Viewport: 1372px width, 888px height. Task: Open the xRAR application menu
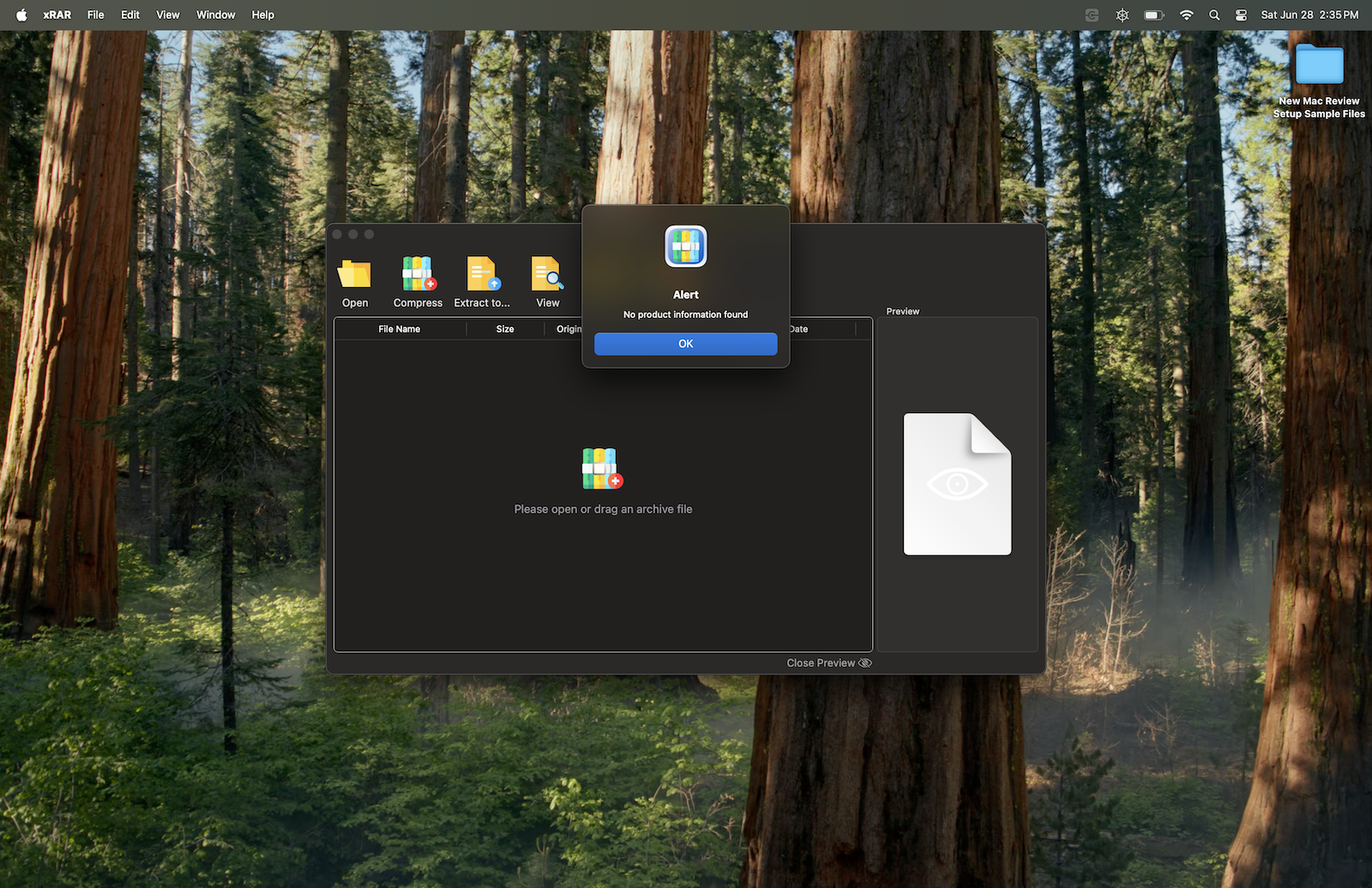pyautogui.click(x=57, y=15)
